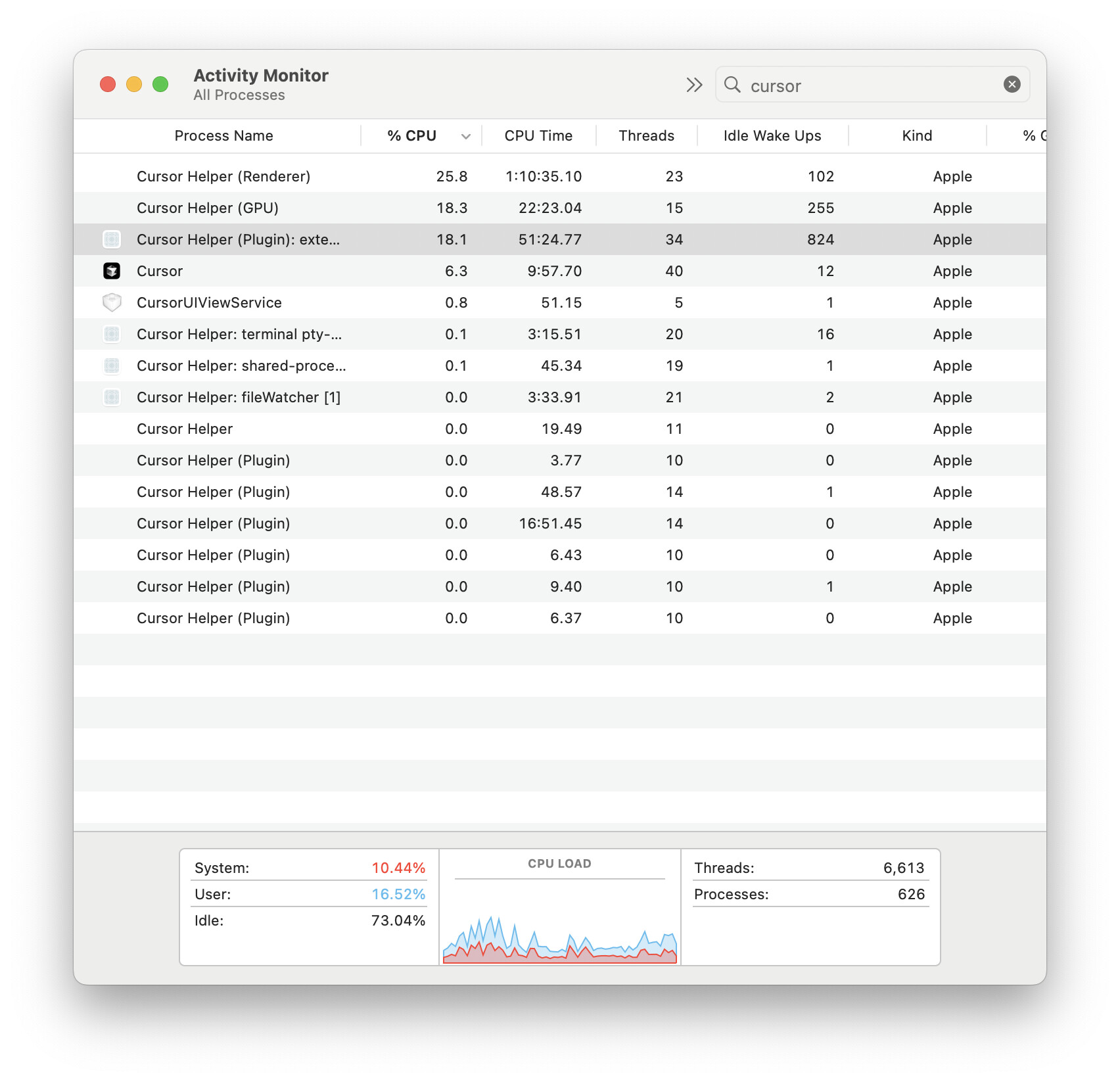This screenshot has height=1082, width=1120.
Task: Select Cursor Helper: terminal pty process
Action: point(560,334)
